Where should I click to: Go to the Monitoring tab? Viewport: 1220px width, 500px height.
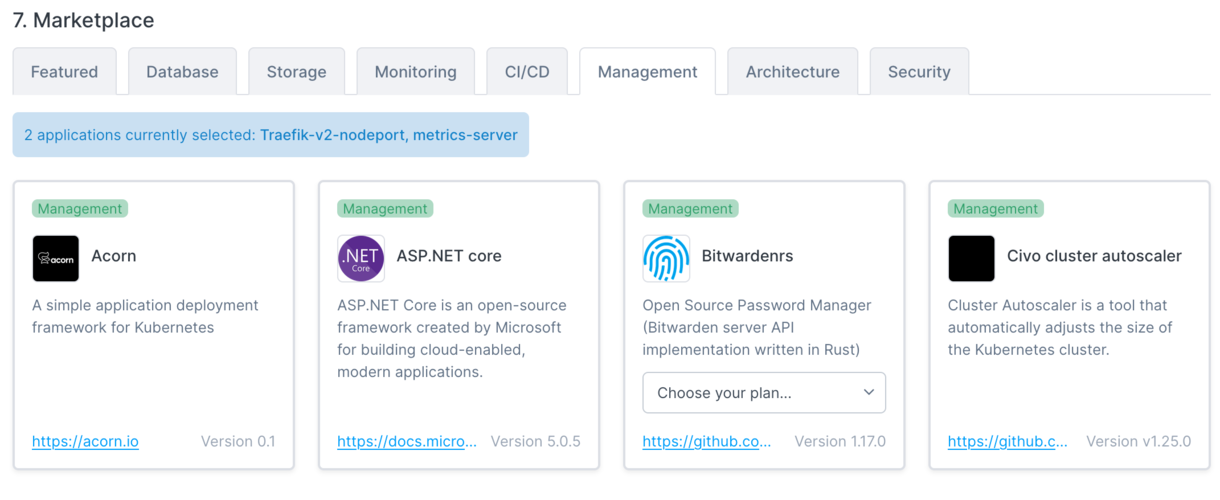click(415, 72)
